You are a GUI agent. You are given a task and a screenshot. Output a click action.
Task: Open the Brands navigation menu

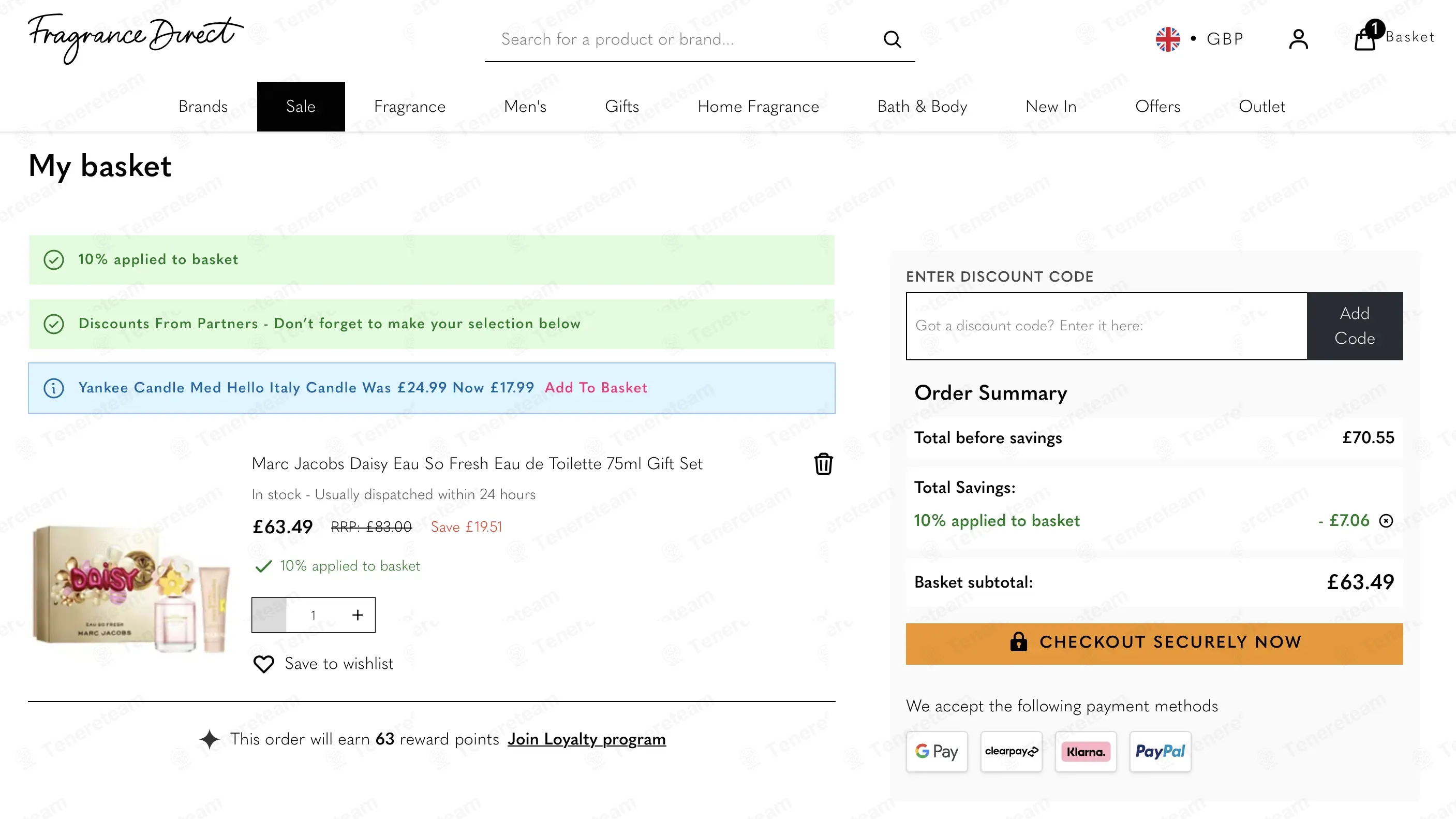pyautogui.click(x=203, y=106)
